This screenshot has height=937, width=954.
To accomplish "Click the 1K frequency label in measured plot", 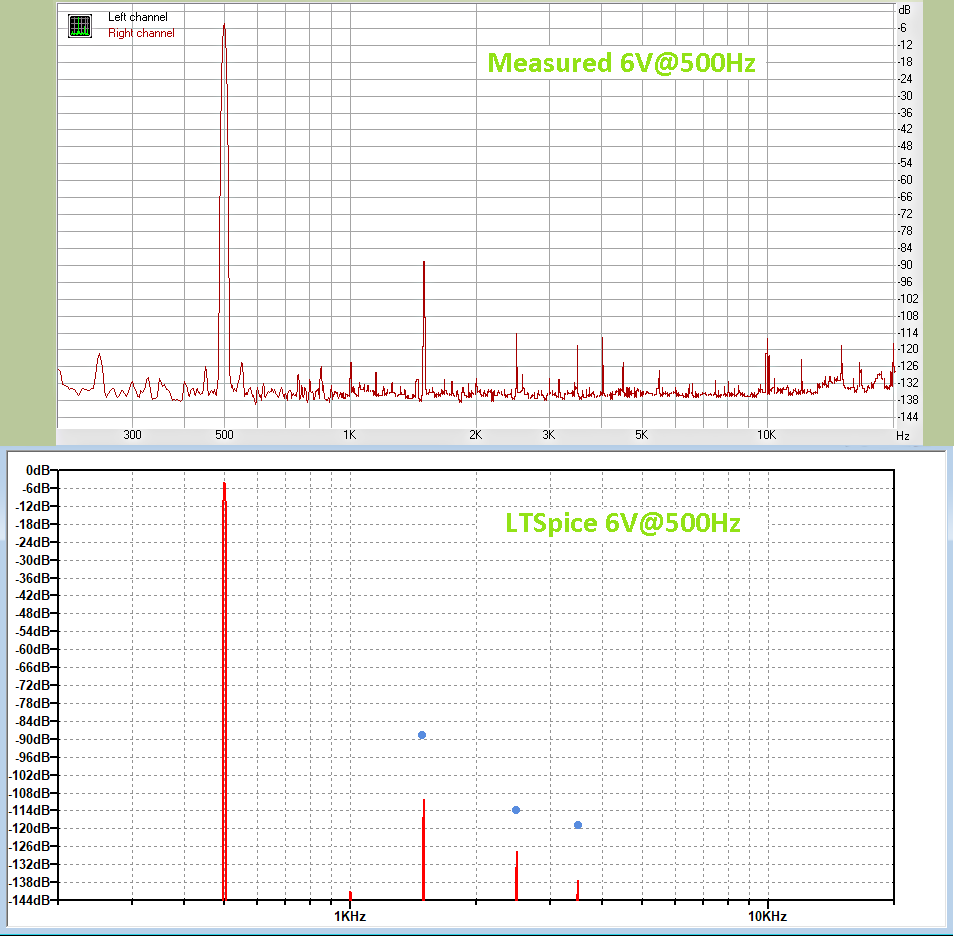I will click(349, 434).
